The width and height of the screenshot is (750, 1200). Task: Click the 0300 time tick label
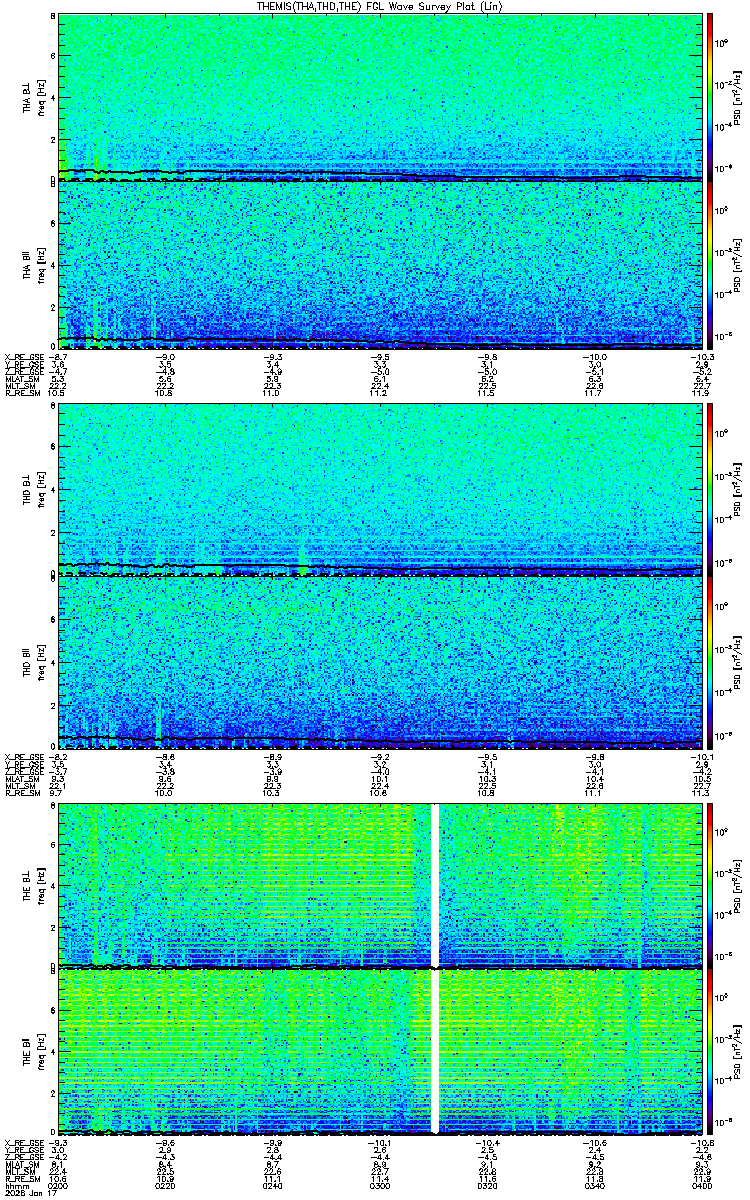tap(380, 1185)
